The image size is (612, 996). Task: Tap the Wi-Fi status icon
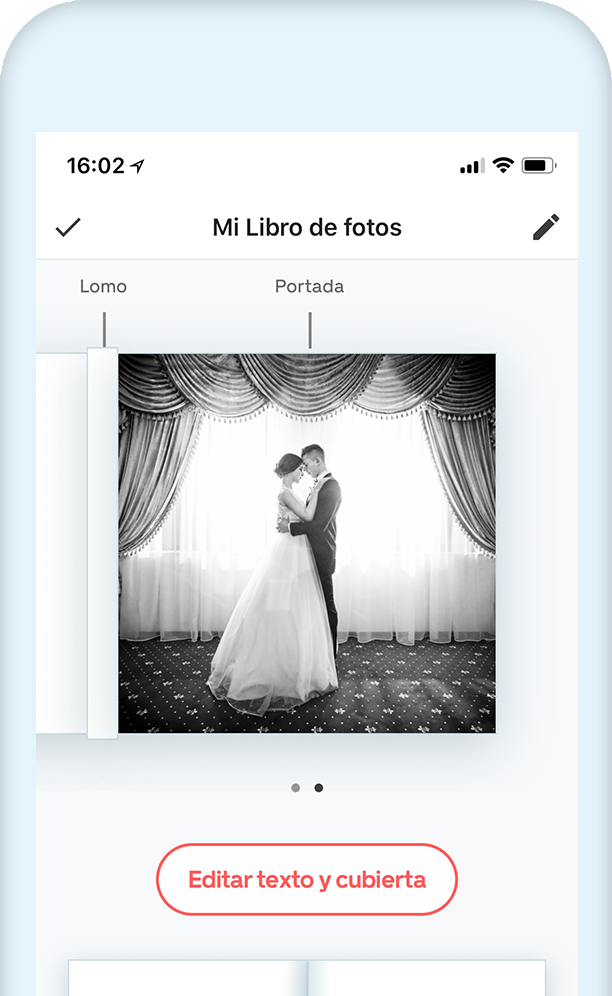(x=503, y=165)
